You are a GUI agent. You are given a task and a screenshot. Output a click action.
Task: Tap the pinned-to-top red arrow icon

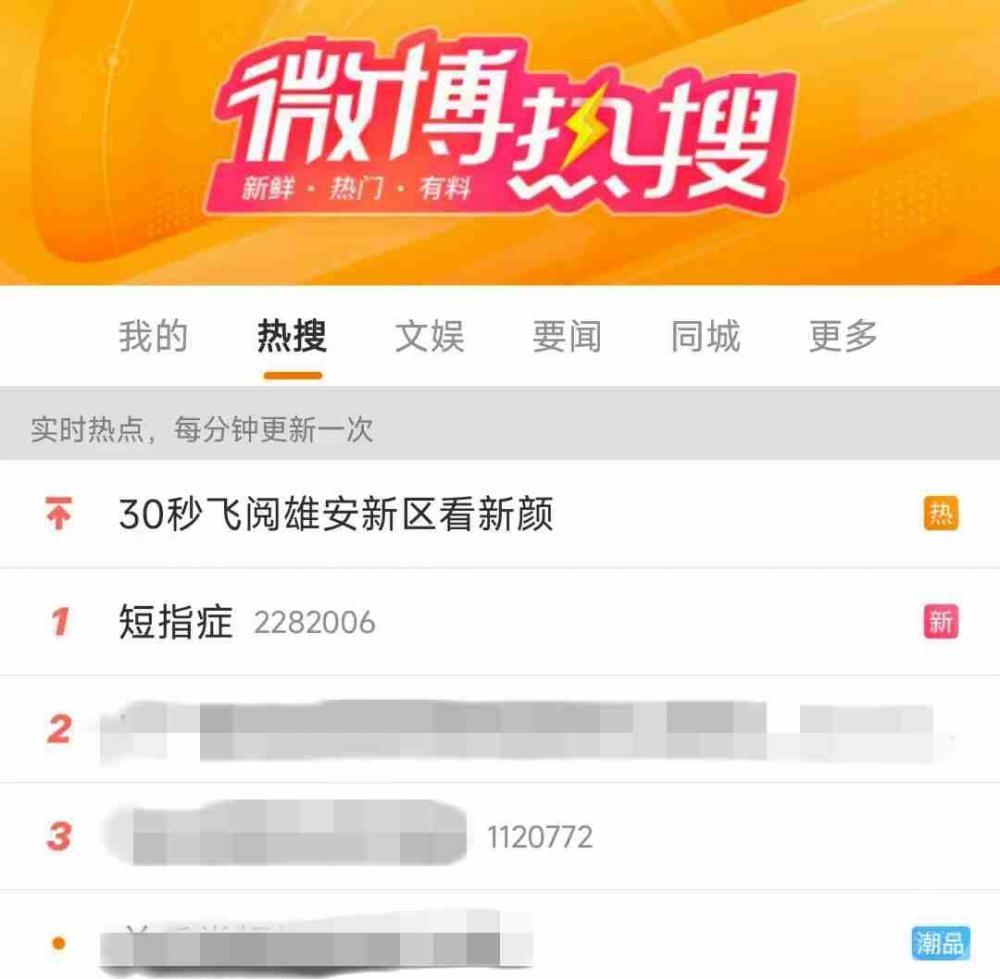pyautogui.click(x=59, y=513)
